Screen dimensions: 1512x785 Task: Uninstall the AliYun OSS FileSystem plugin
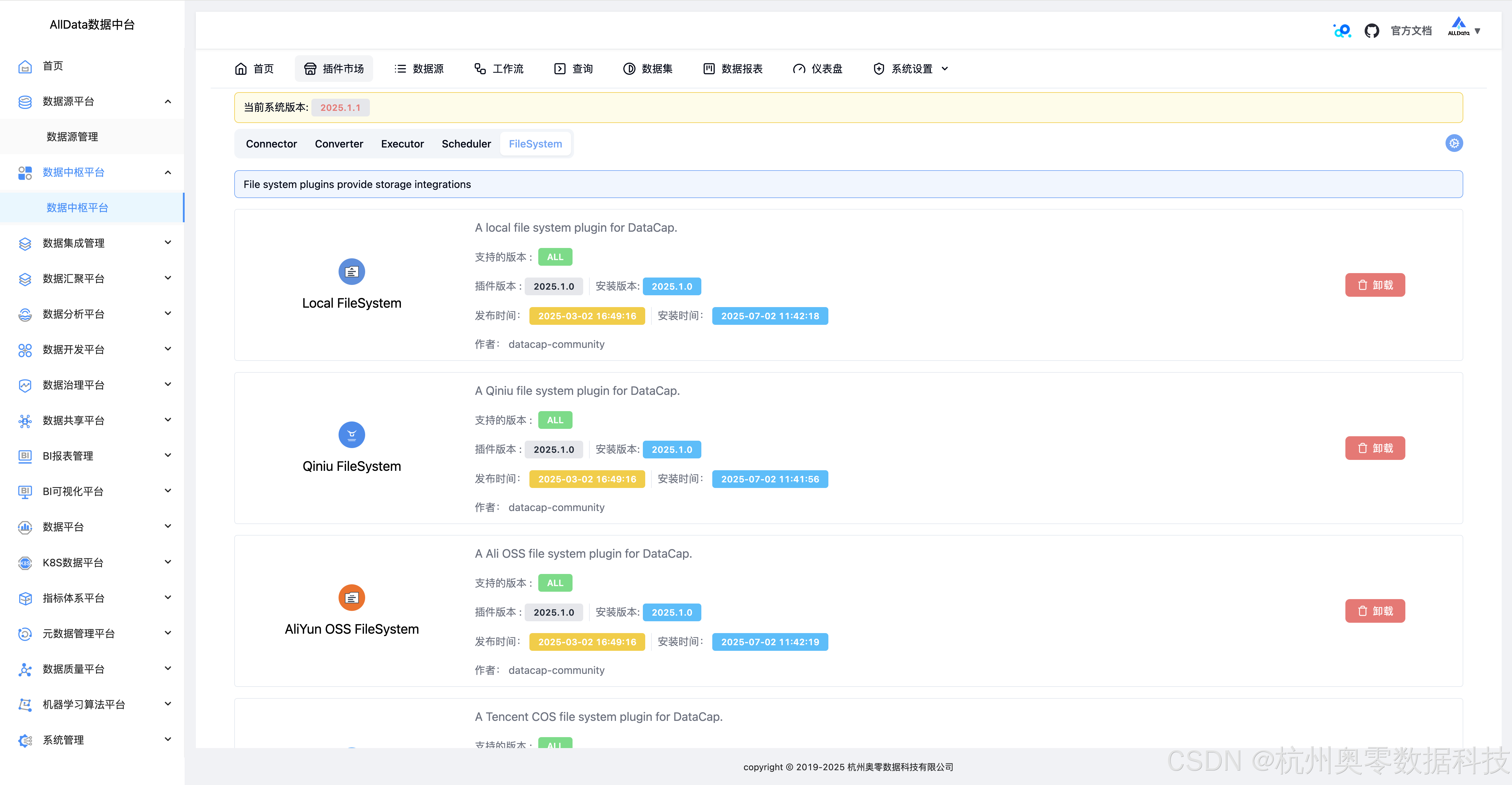pos(1375,611)
